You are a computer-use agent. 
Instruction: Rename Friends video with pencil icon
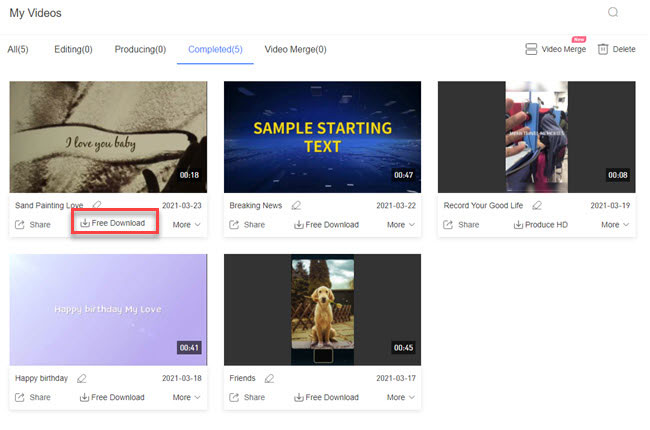[x=269, y=378]
